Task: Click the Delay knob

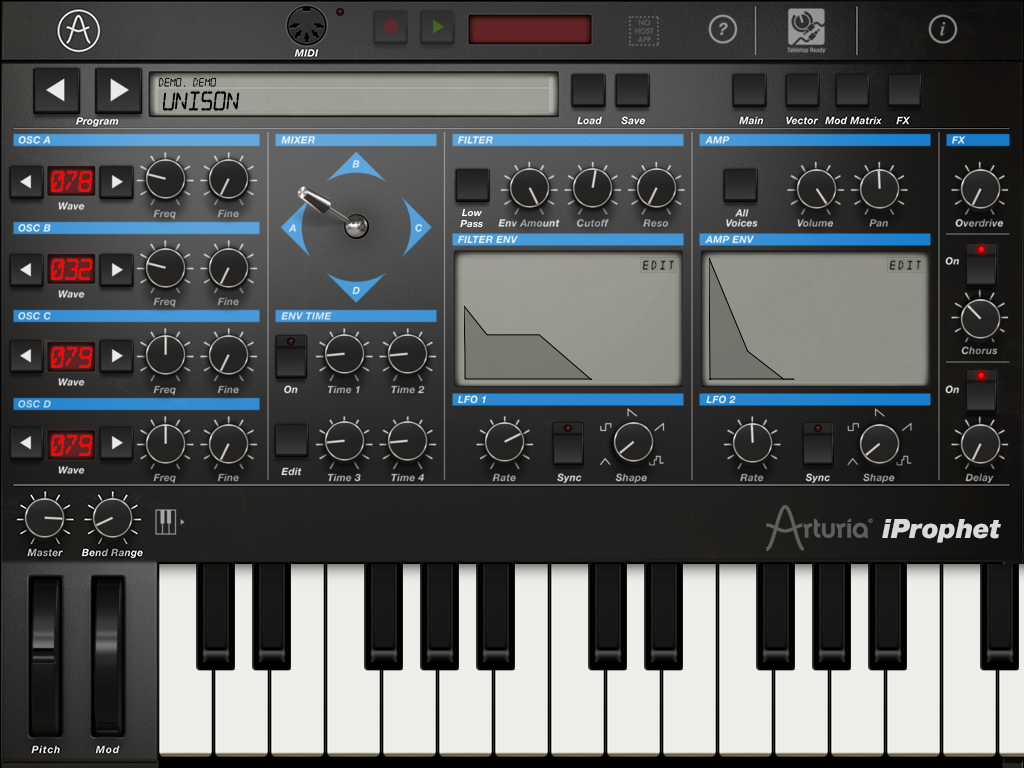Action: point(980,444)
